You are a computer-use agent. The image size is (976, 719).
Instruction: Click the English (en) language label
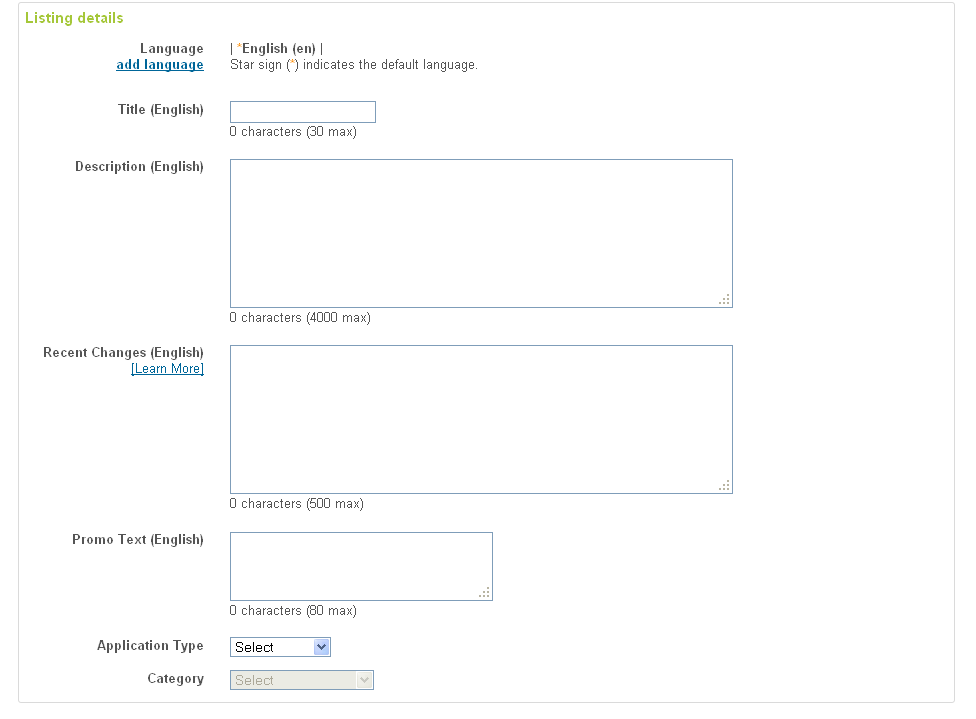278,49
